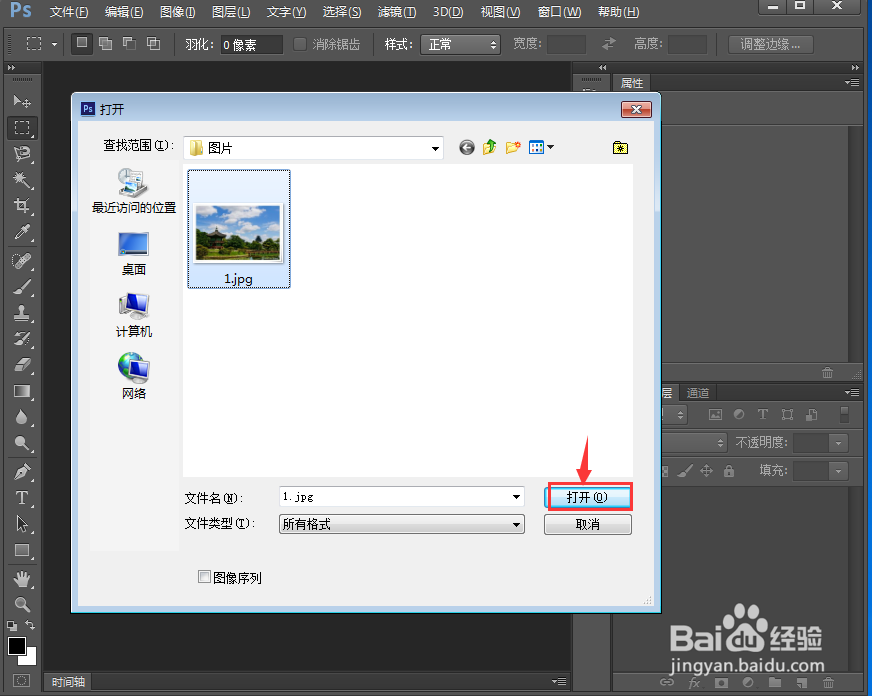Open the favorites folder icon in dialog
The height and width of the screenshot is (696, 872).
tap(620, 147)
